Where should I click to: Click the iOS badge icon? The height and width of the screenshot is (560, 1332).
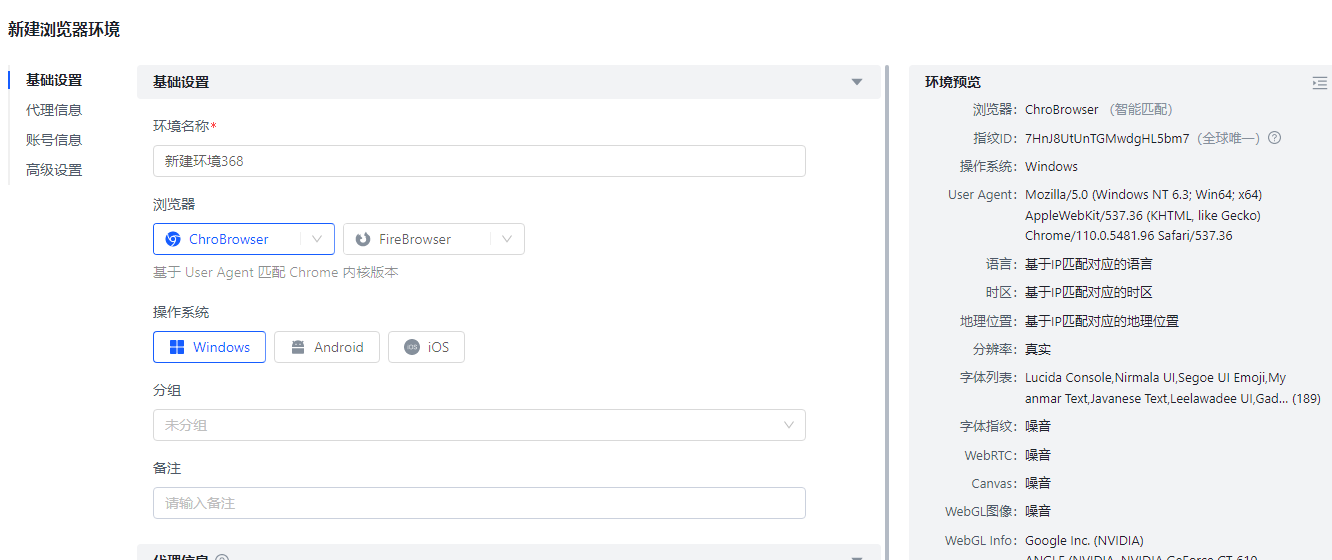click(x=412, y=347)
